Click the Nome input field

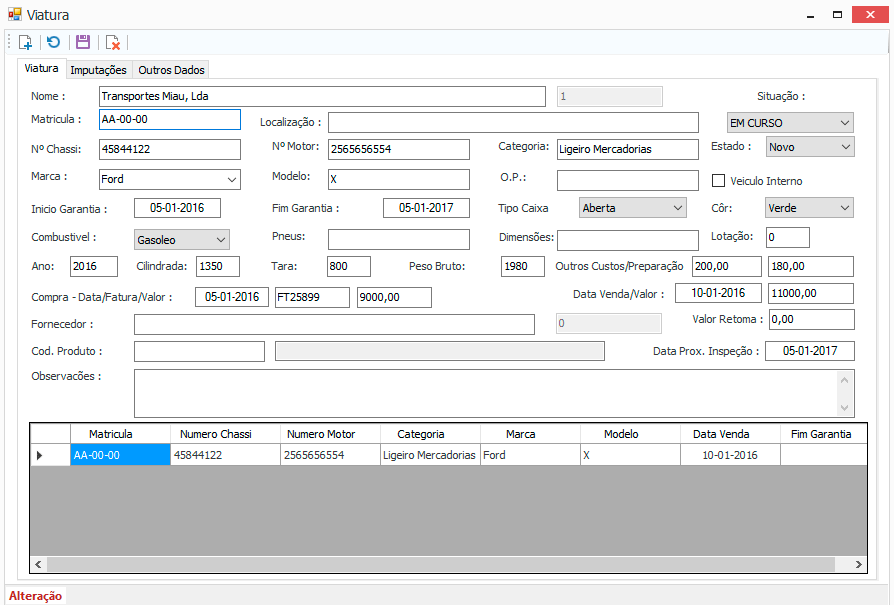pos(322,96)
